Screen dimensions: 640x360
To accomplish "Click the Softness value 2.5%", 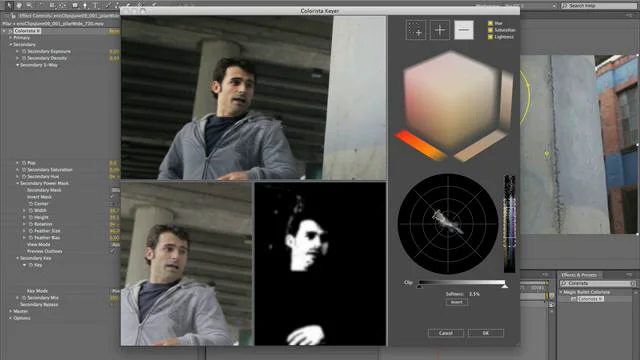I will pyautogui.click(x=474, y=294).
